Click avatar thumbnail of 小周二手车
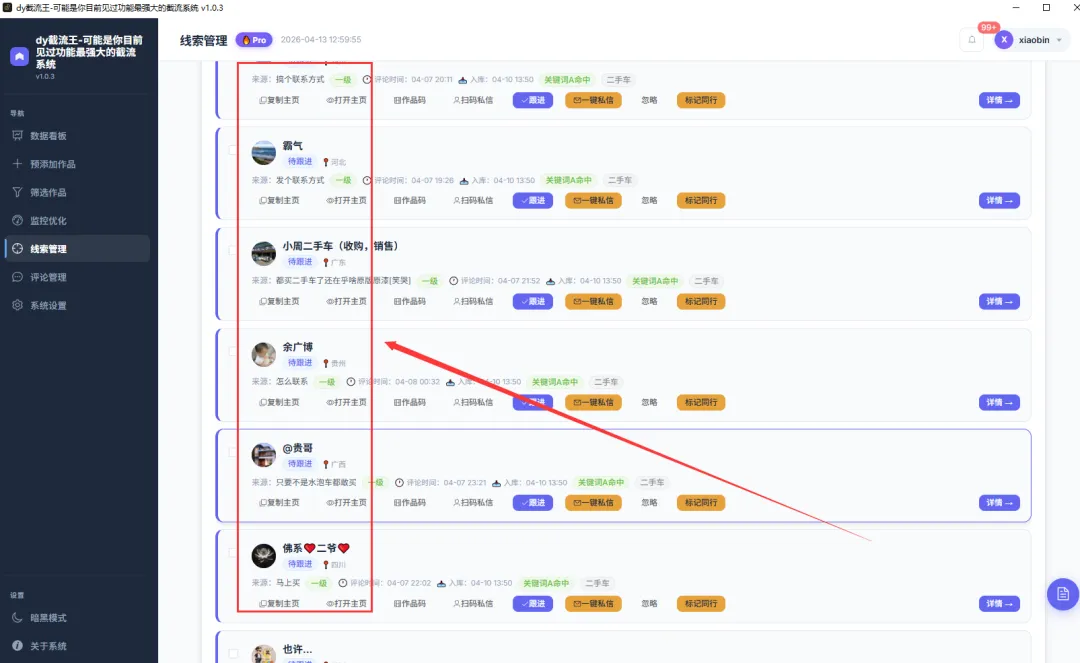Screen dimensions: 1080x663 [263, 253]
